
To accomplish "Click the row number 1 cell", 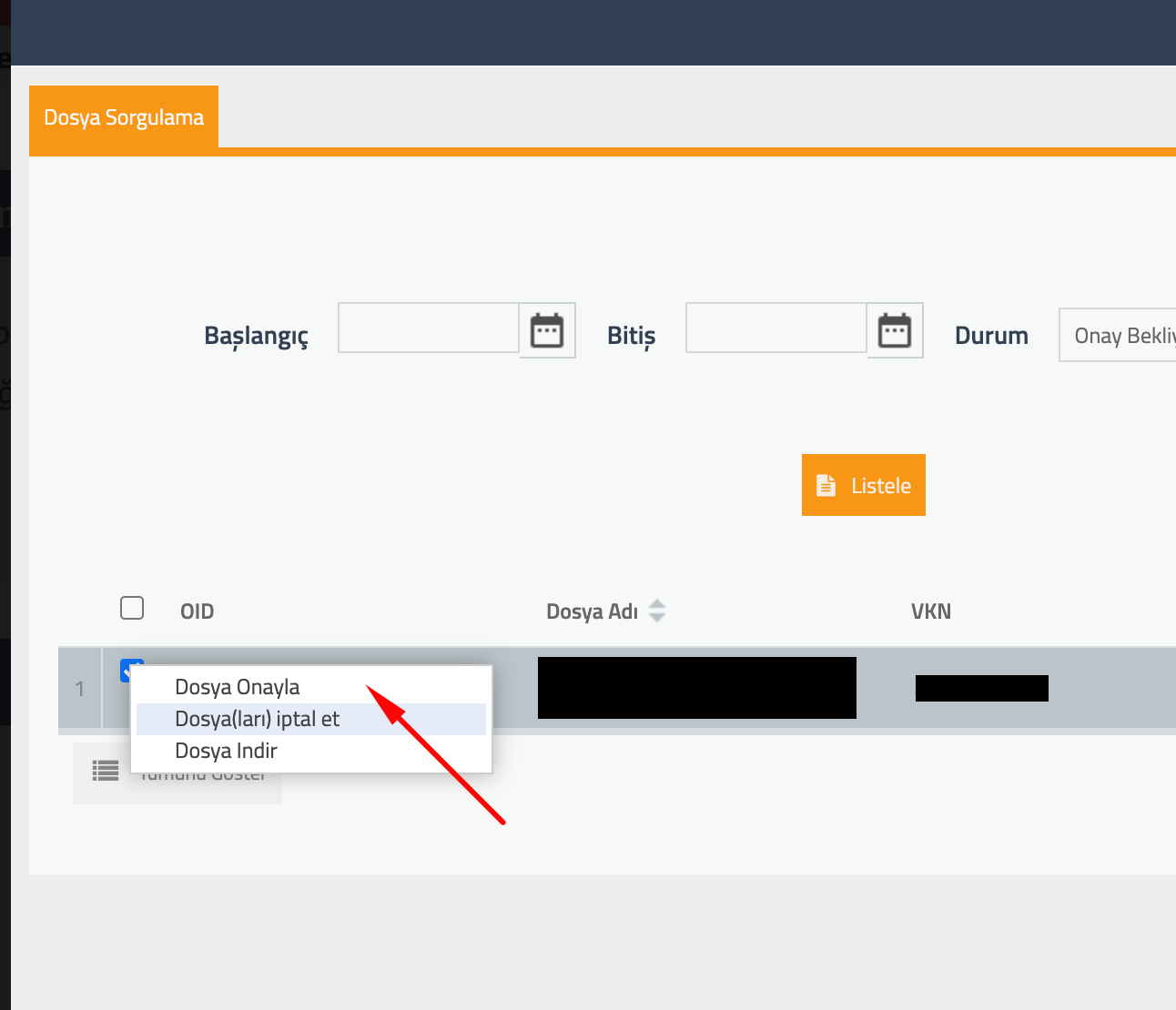I will (x=79, y=689).
